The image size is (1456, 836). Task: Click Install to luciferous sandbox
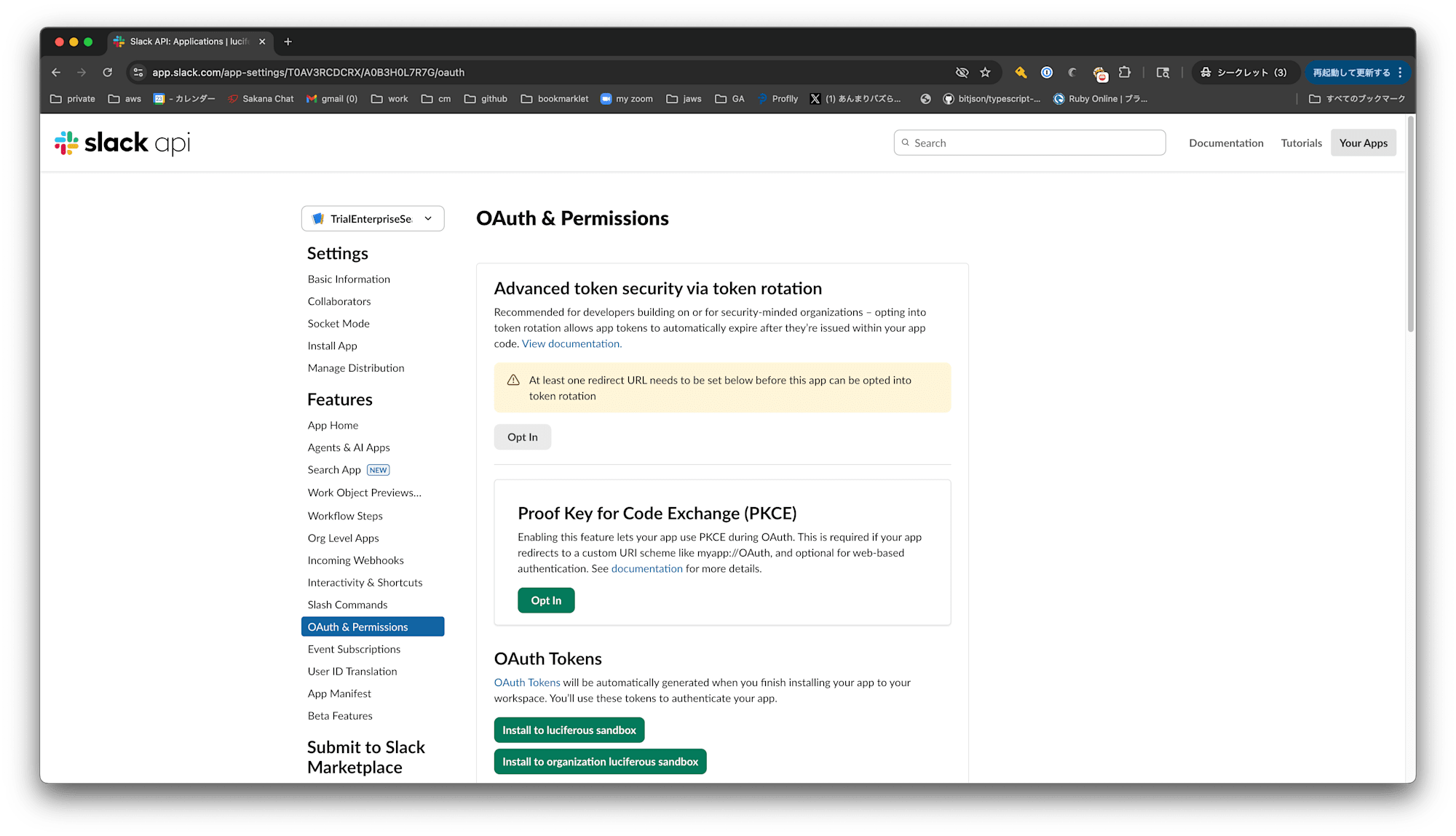point(569,730)
